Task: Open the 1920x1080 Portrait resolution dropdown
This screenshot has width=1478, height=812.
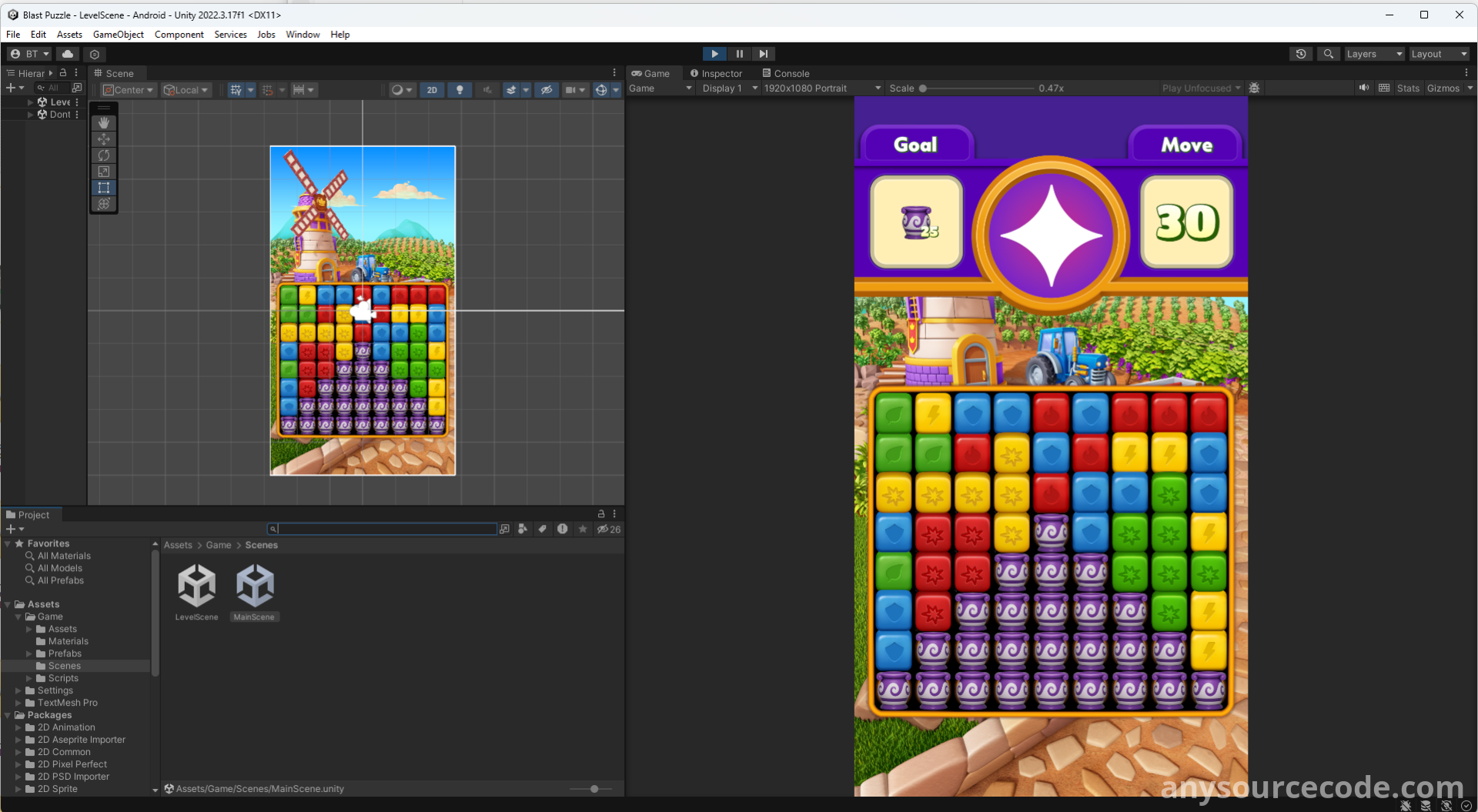Action: tap(822, 88)
